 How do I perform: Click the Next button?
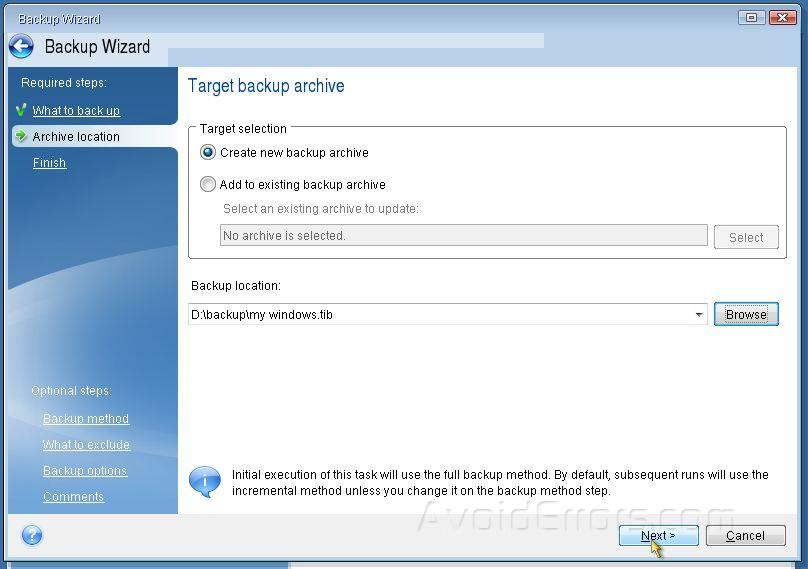point(658,536)
